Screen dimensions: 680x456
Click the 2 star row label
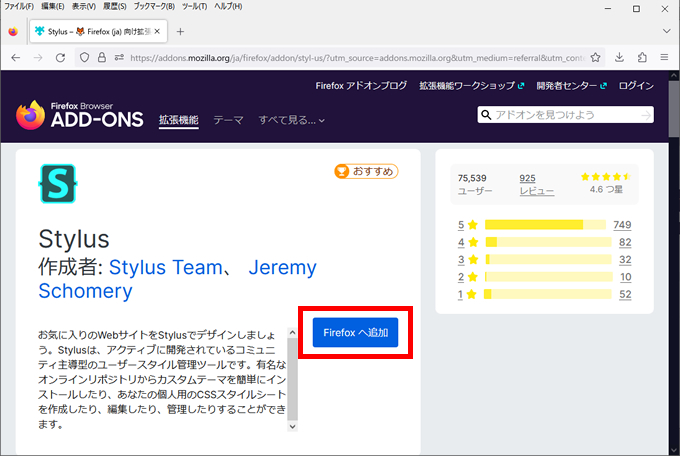[x=468, y=277]
